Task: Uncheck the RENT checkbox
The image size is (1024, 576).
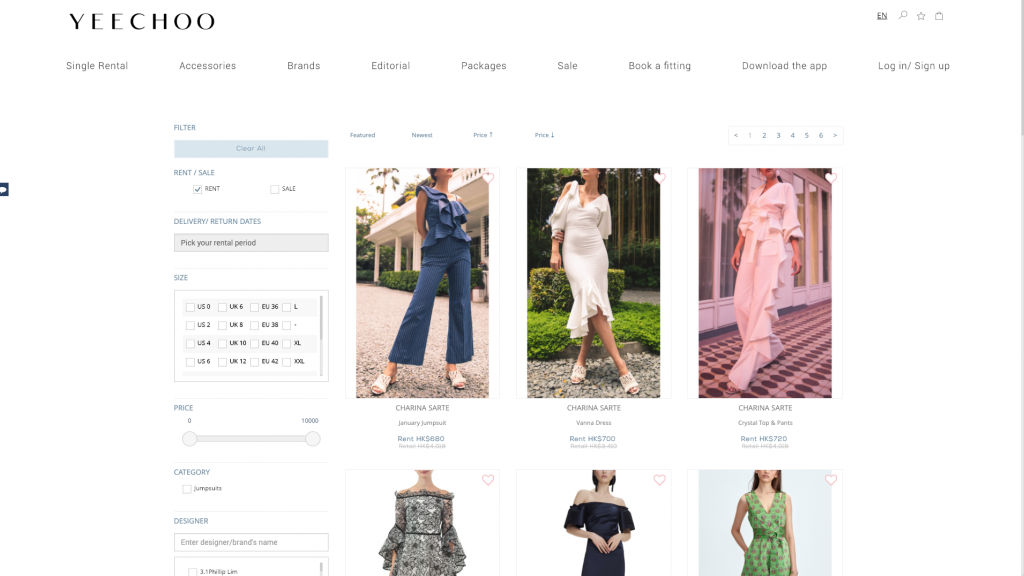Action: click(x=198, y=189)
